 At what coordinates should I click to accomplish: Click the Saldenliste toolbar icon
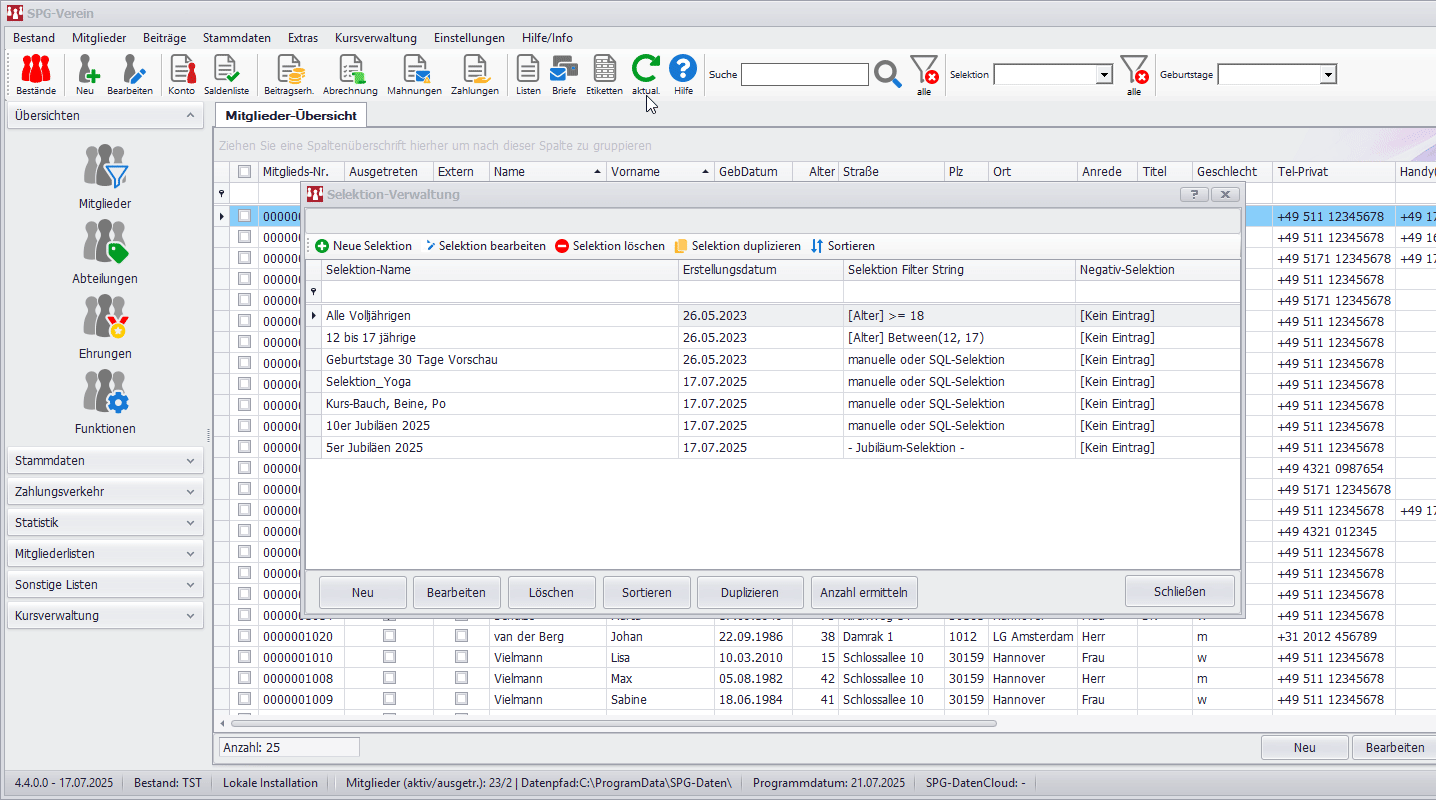pyautogui.click(x=226, y=70)
